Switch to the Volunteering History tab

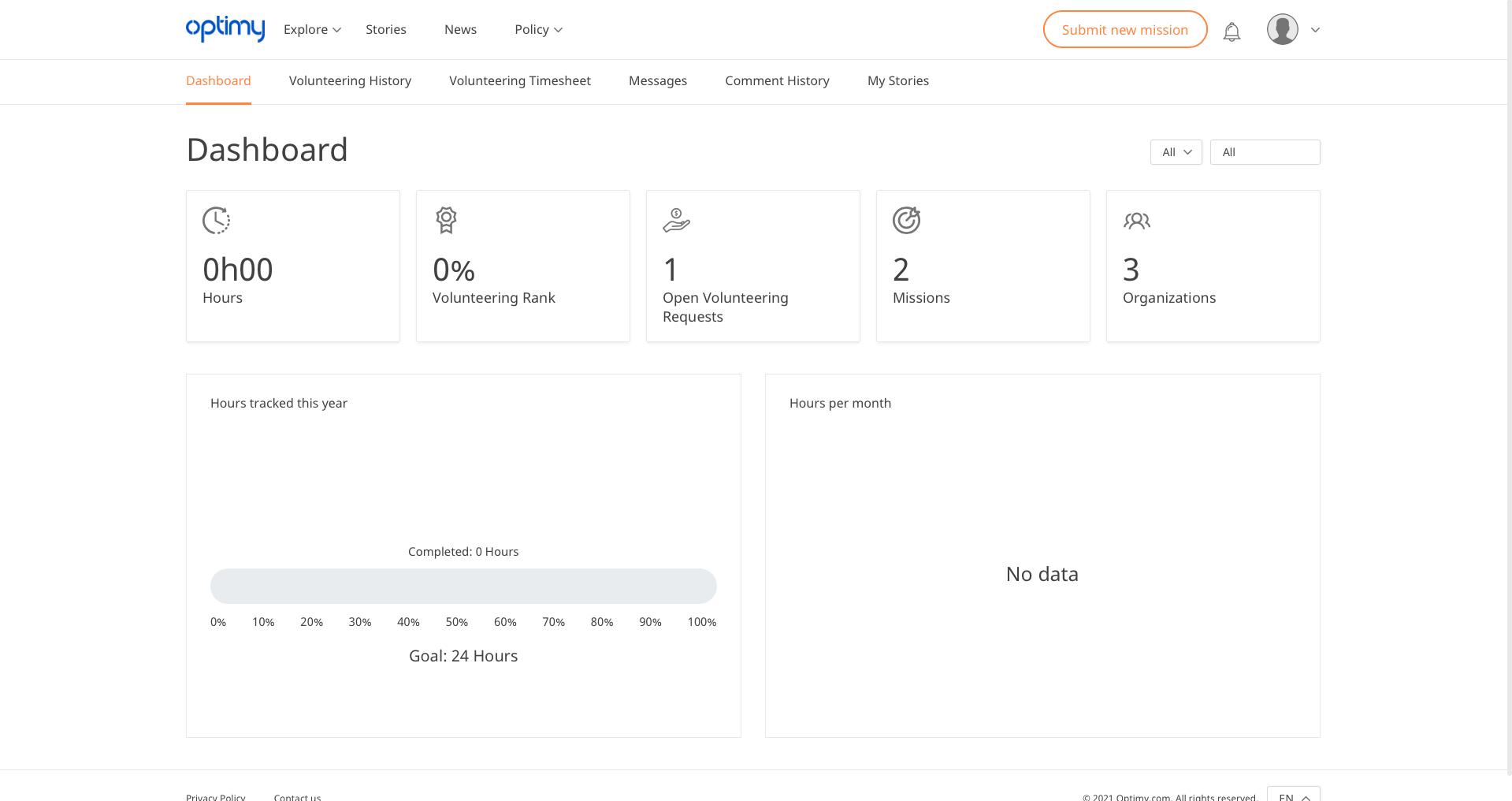(350, 81)
